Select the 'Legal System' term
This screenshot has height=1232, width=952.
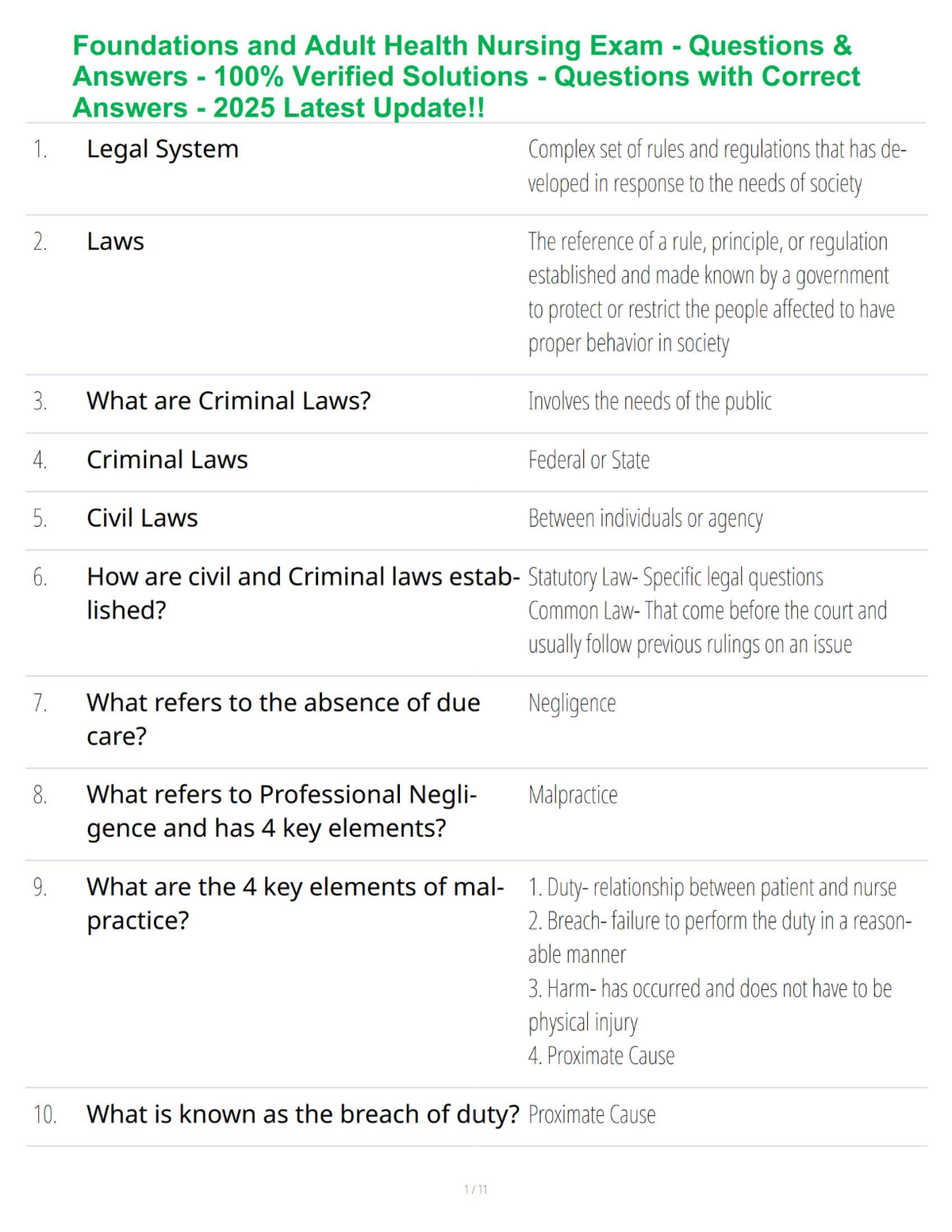click(163, 149)
